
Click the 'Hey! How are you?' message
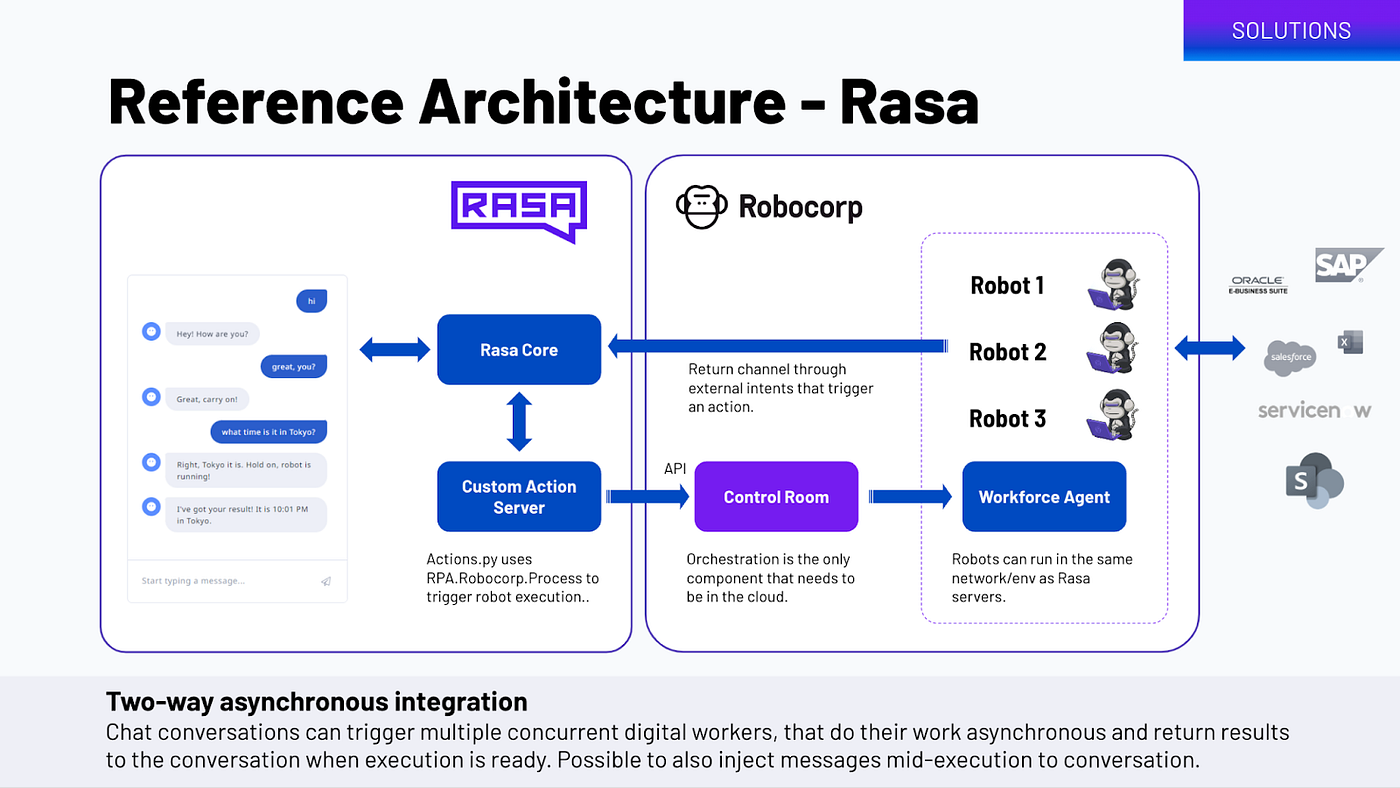point(212,334)
